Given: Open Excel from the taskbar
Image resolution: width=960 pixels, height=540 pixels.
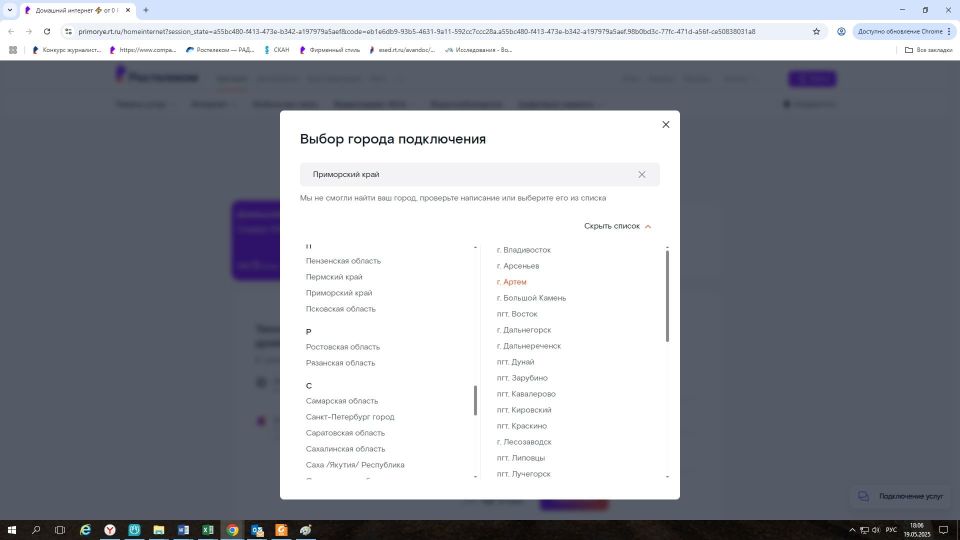Looking at the screenshot, I should click(x=208, y=530).
